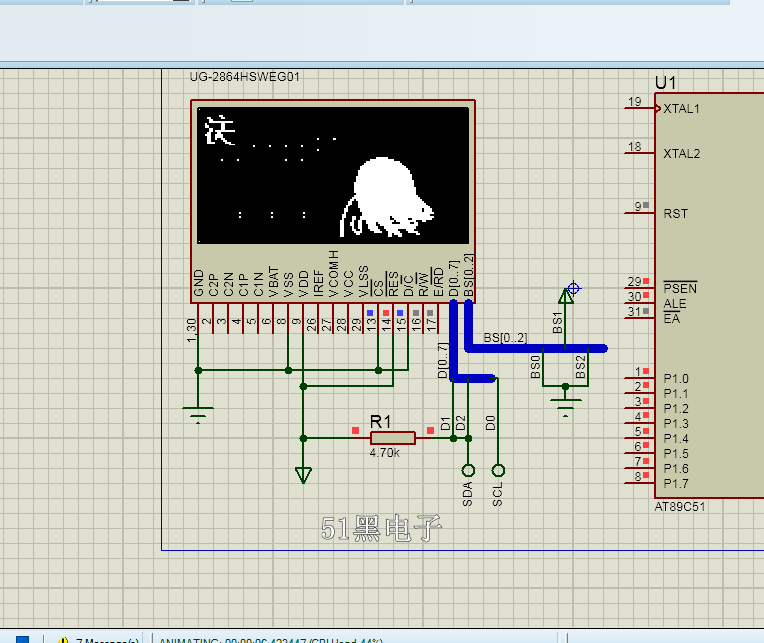
Task: Click the logic state marker left of R1
Action: (x=355, y=430)
